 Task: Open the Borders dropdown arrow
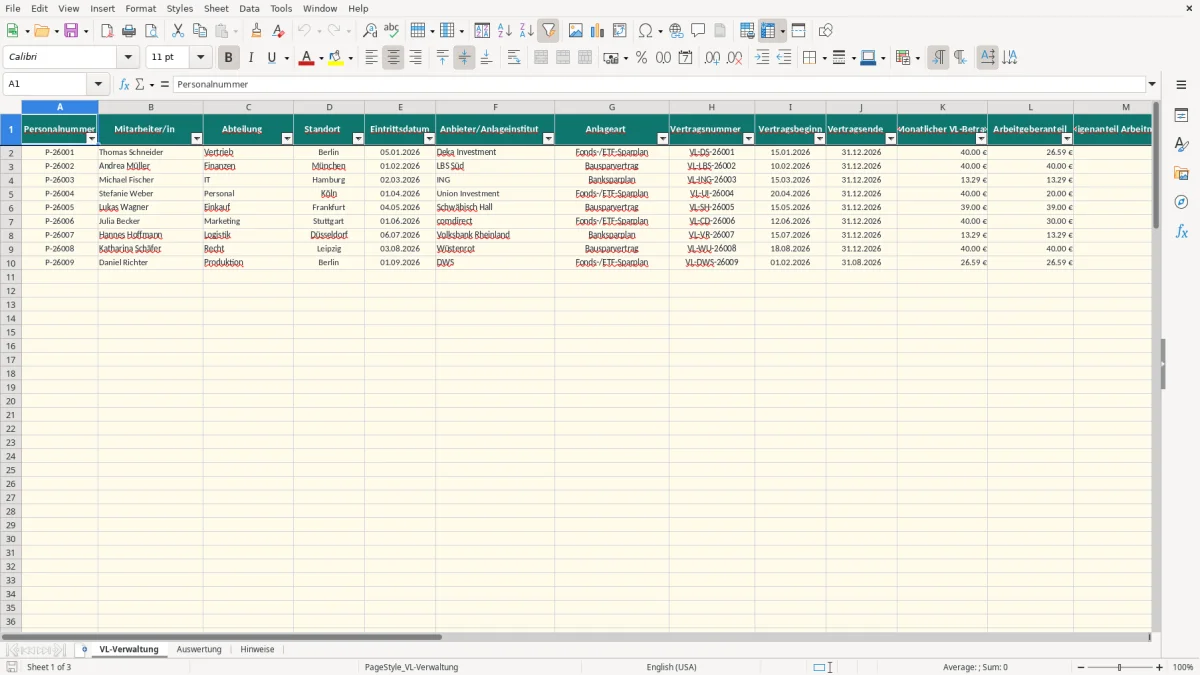[825, 58]
